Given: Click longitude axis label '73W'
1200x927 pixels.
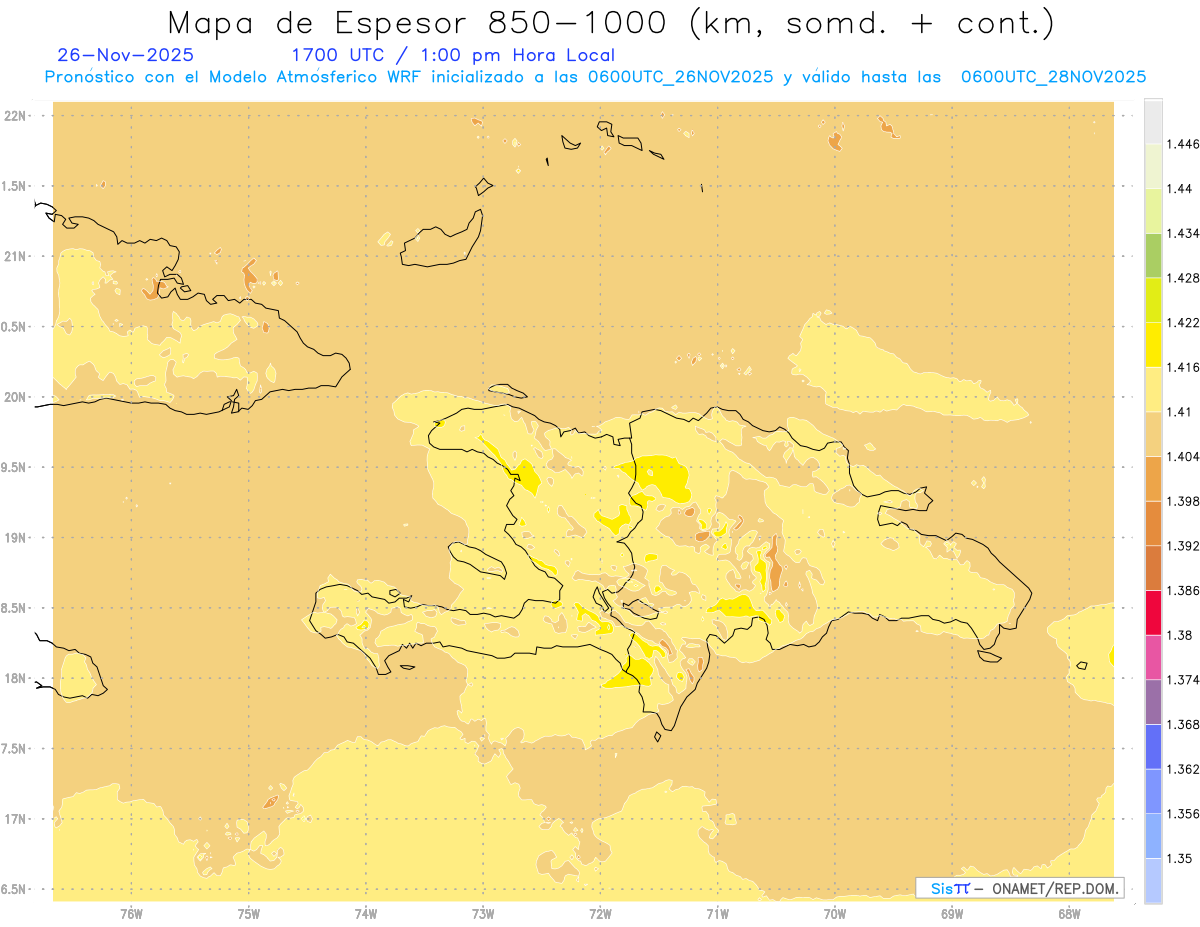Looking at the screenshot, I should (483, 914).
